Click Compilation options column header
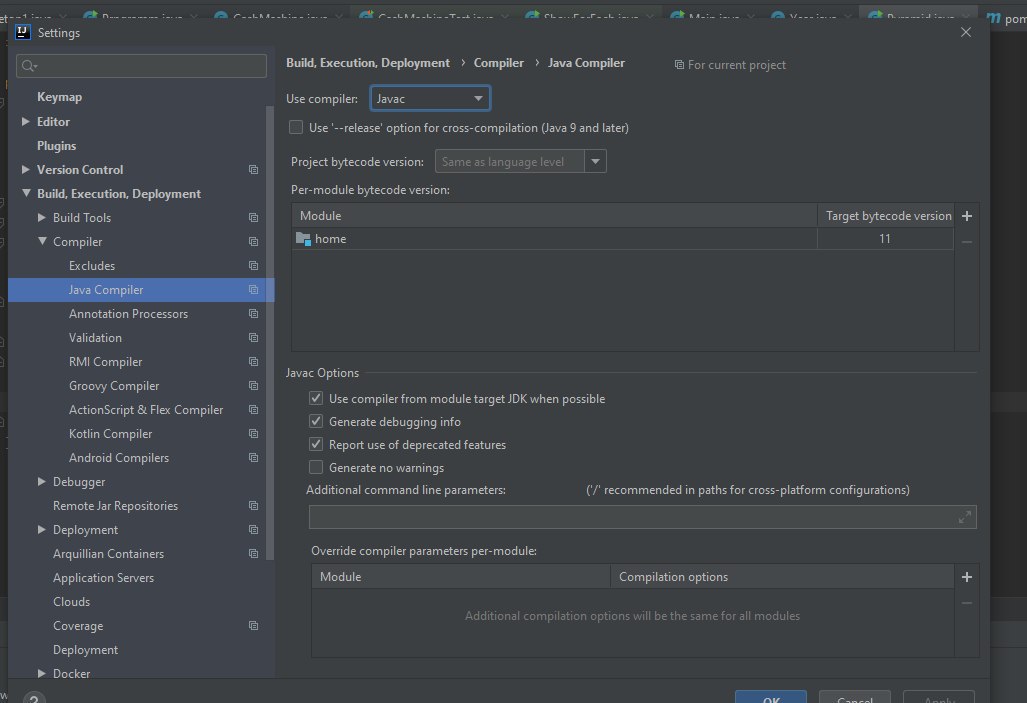Image resolution: width=1027 pixels, height=703 pixels. 782,577
